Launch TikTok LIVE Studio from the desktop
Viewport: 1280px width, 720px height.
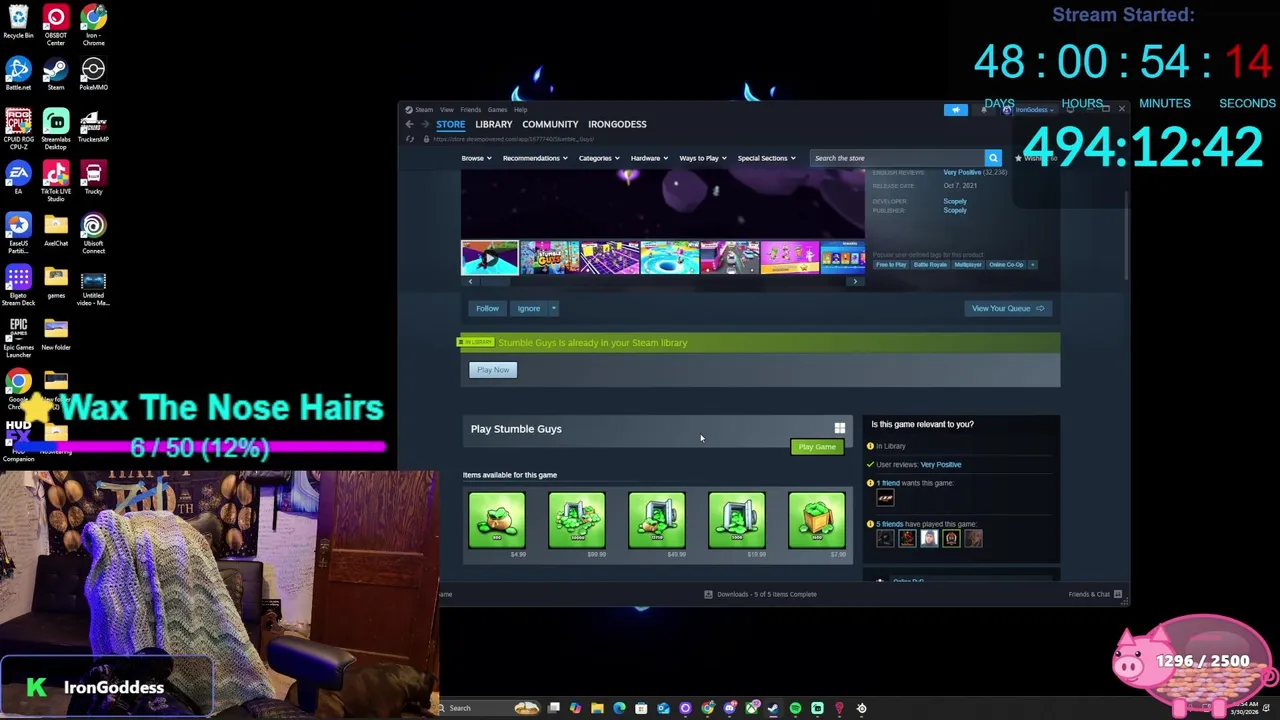tap(56, 182)
